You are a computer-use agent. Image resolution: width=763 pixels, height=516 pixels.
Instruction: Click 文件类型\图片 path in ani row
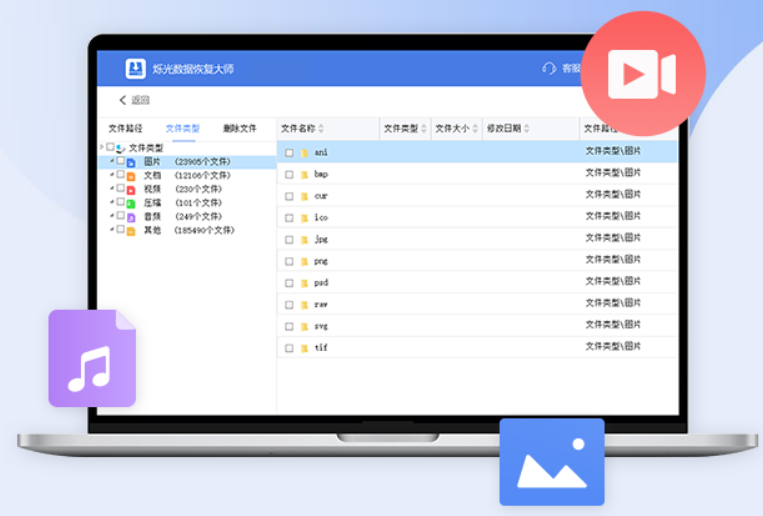[613, 151]
